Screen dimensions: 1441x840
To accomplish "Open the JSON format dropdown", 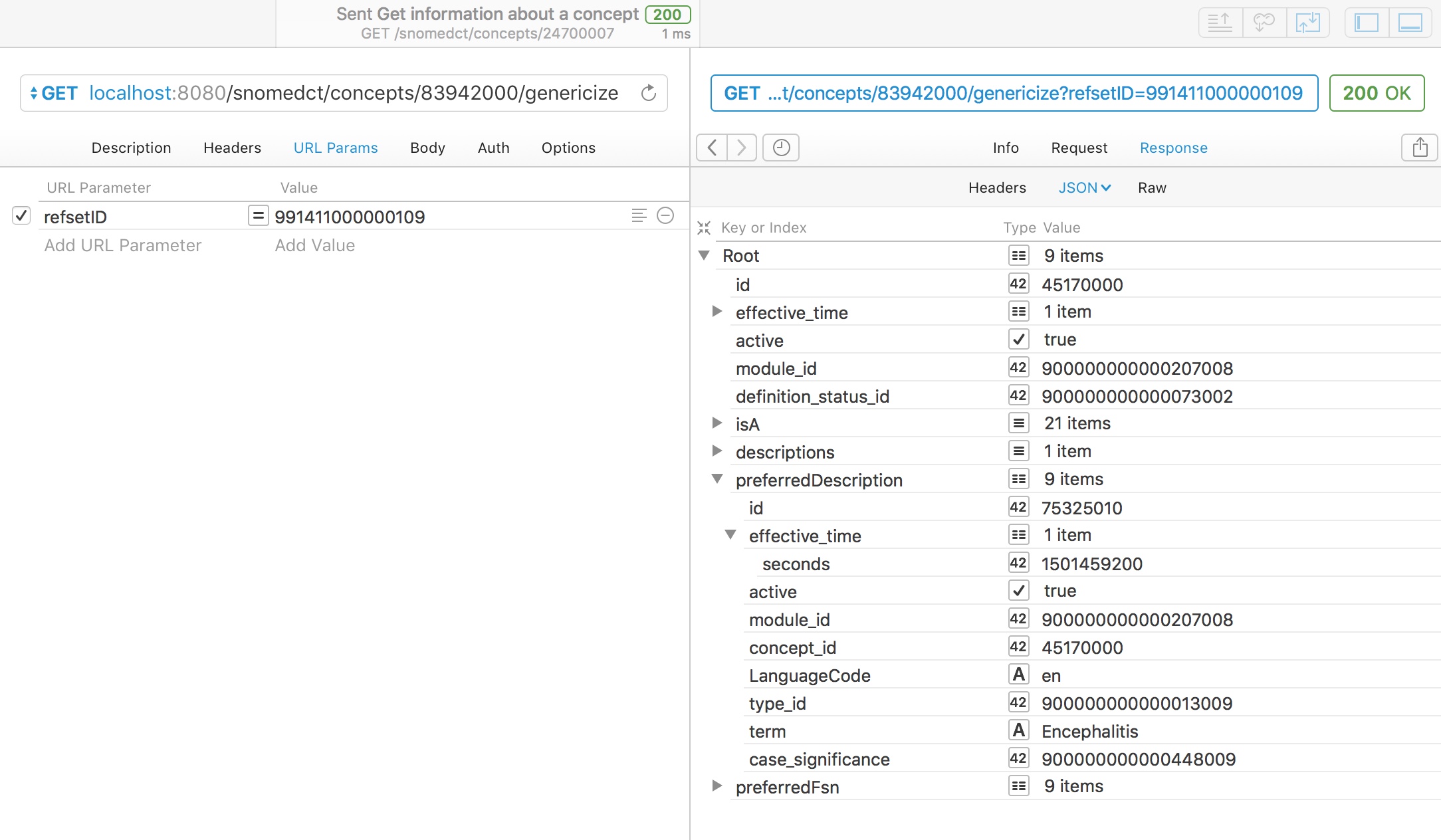I will tap(1084, 188).
